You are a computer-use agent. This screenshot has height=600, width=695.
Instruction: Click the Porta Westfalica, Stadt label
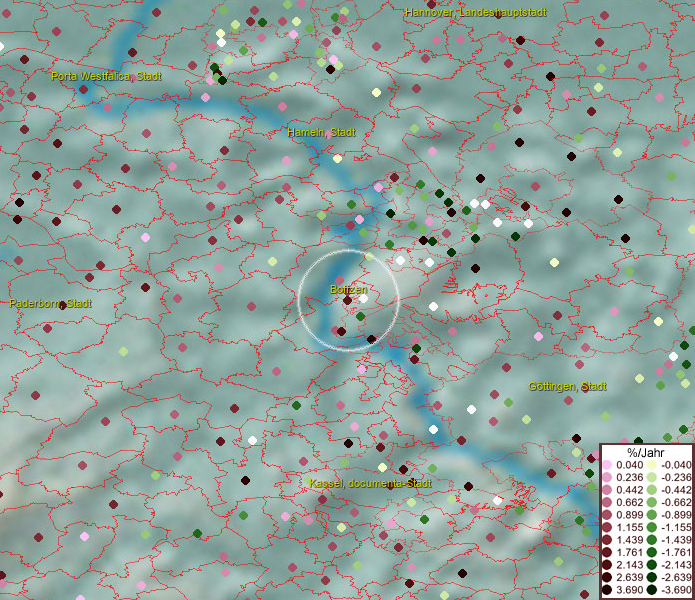[x=106, y=76]
